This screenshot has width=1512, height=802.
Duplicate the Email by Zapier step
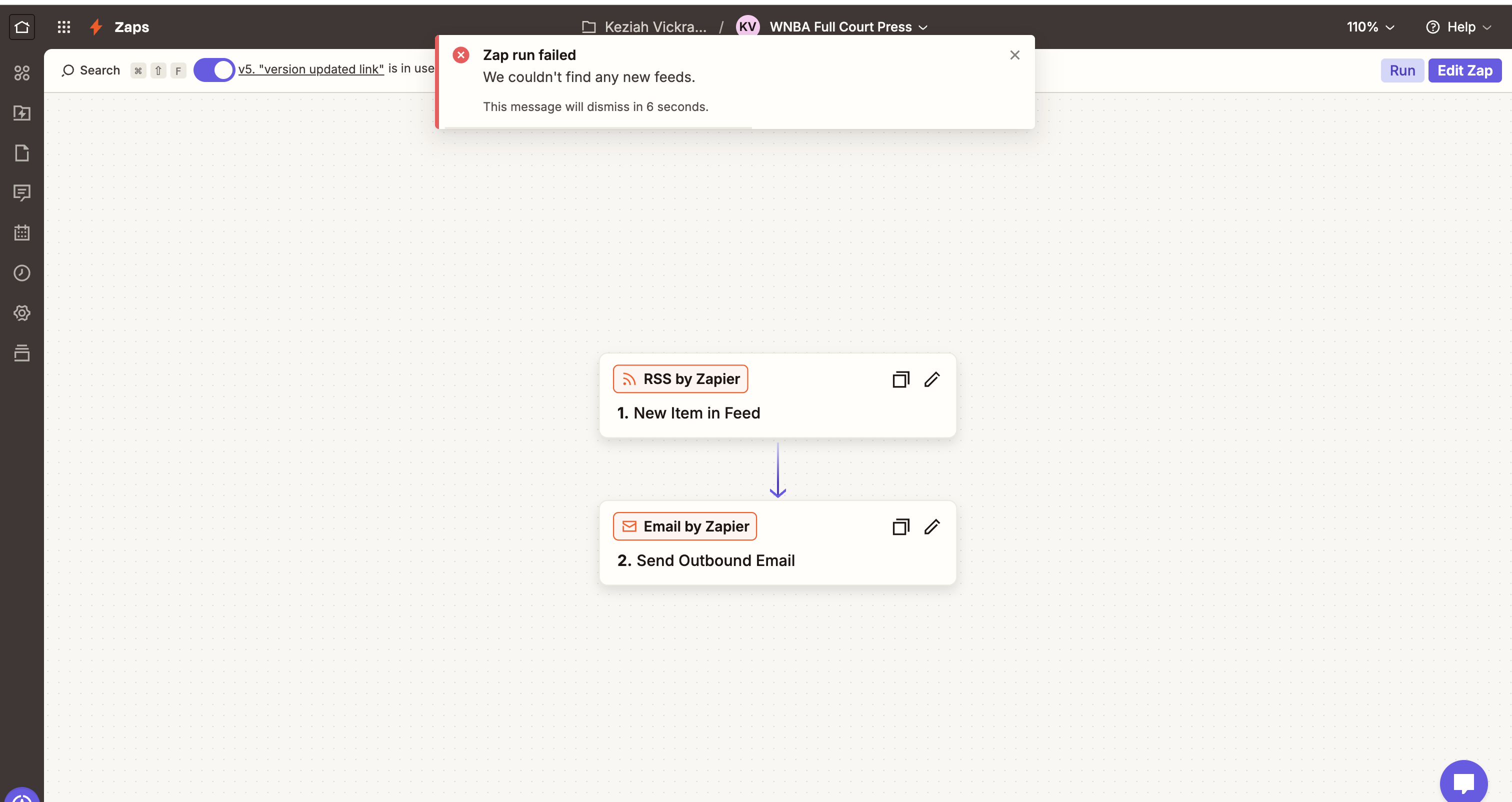[901, 526]
